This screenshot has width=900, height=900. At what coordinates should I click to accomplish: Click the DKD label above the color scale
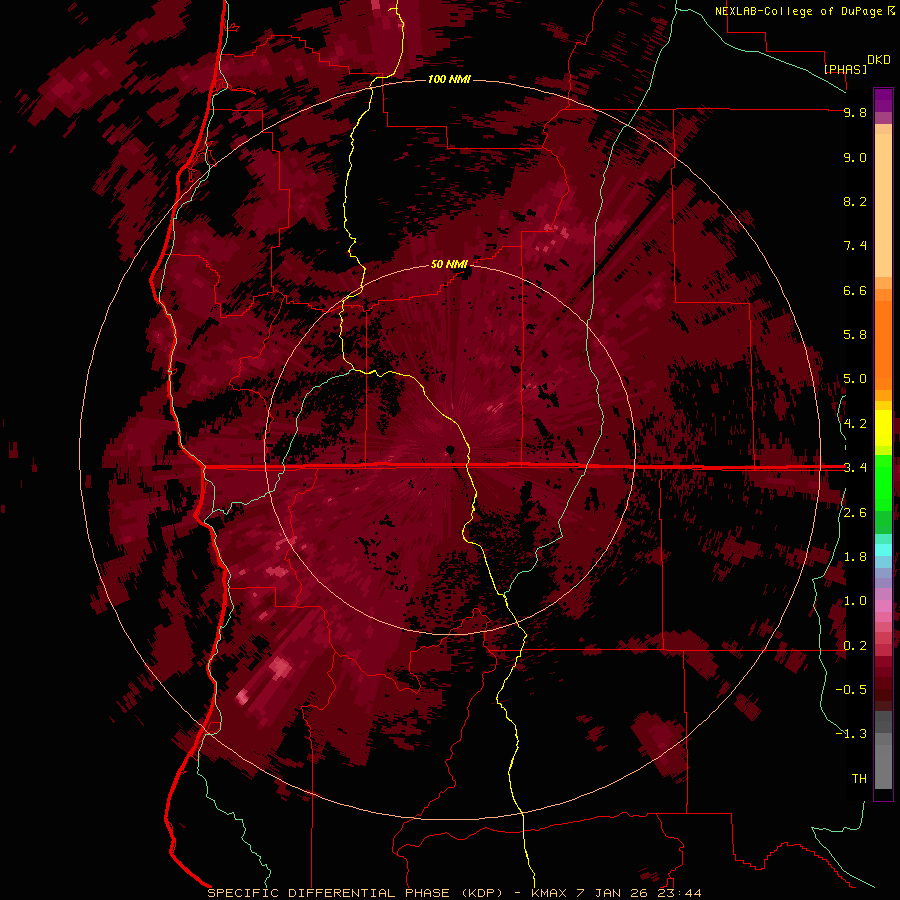[x=879, y=60]
